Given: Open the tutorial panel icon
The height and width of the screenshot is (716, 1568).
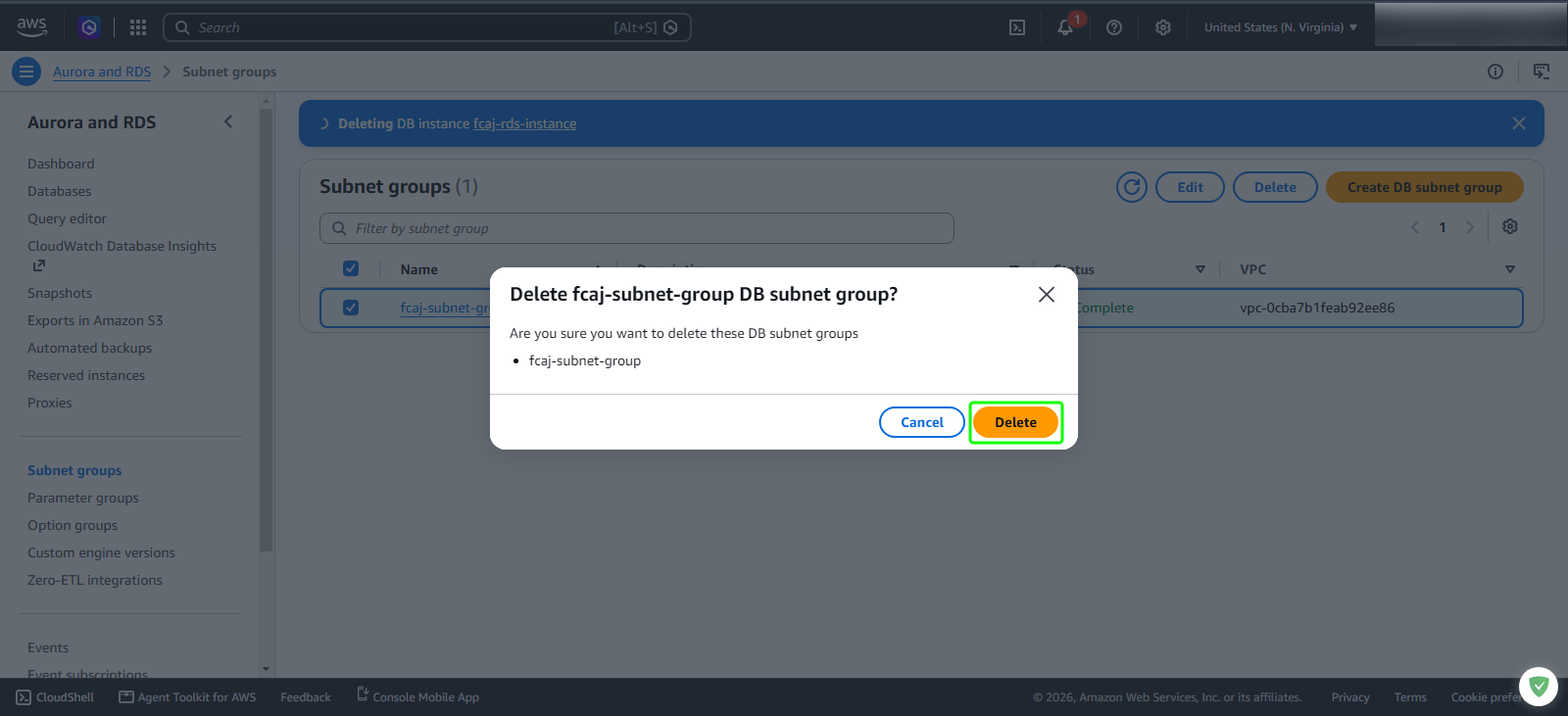Looking at the screenshot, I should 1542,72.
